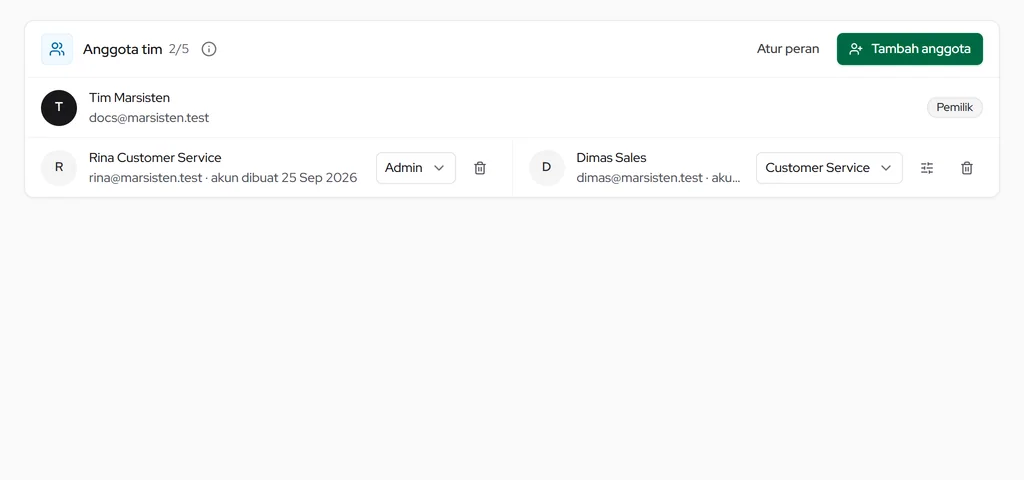1024x480 pixels.
Task: Click the D avatar of Dimas
Action: [547, 168]
